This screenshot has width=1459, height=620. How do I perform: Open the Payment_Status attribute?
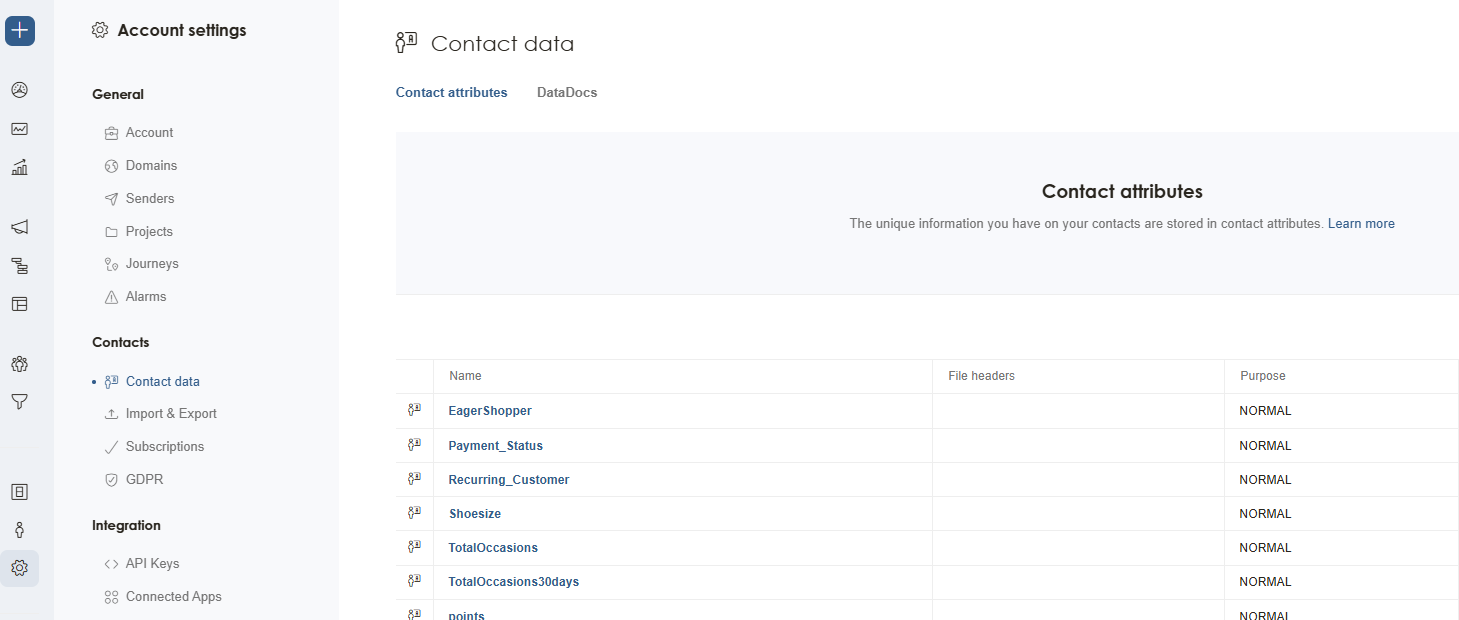coord(495,445)
